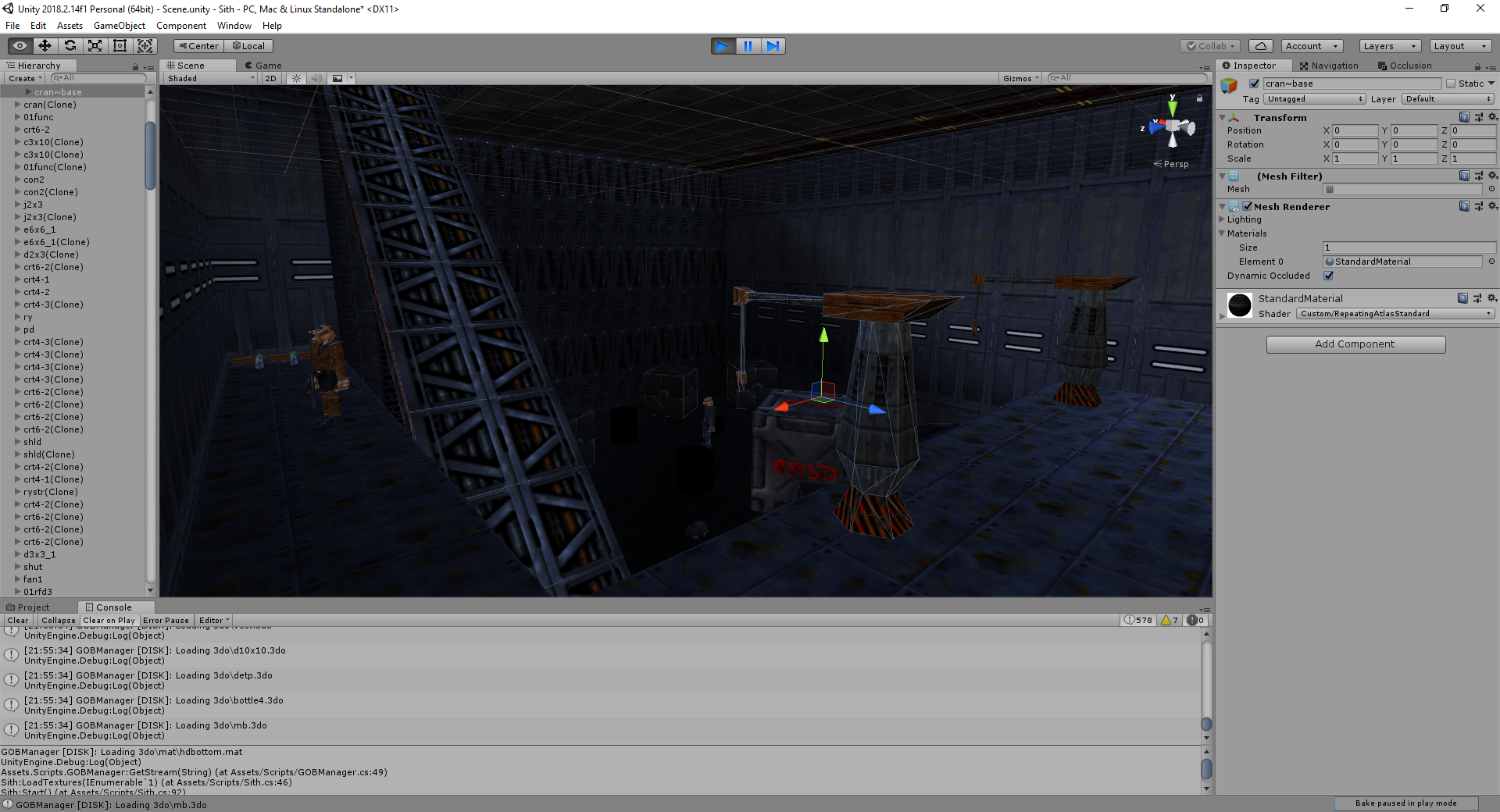Switch to the Occlusion tab
1500x812 pixels.
1405,66
